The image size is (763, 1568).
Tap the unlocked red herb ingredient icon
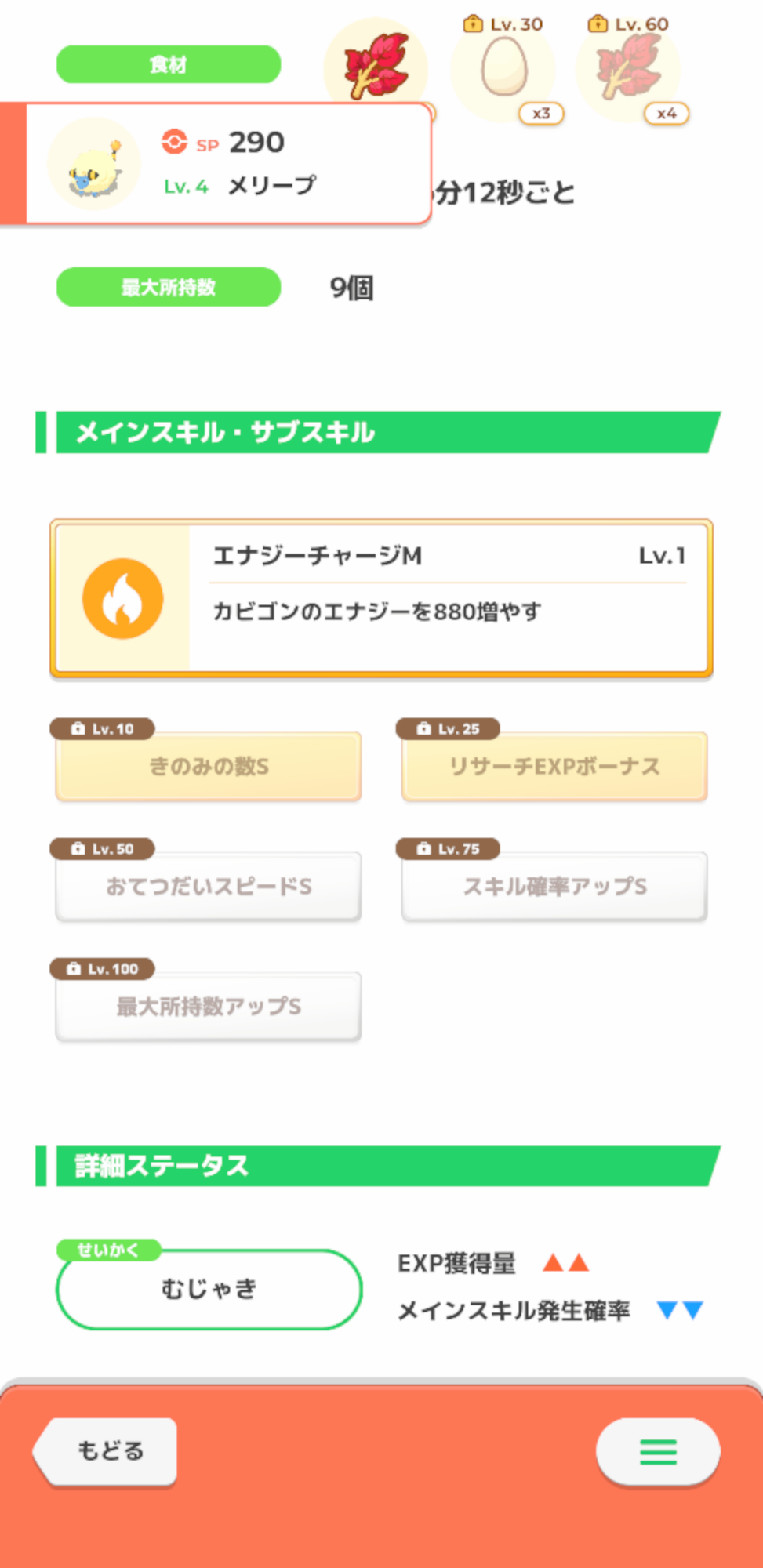point(376,66)
